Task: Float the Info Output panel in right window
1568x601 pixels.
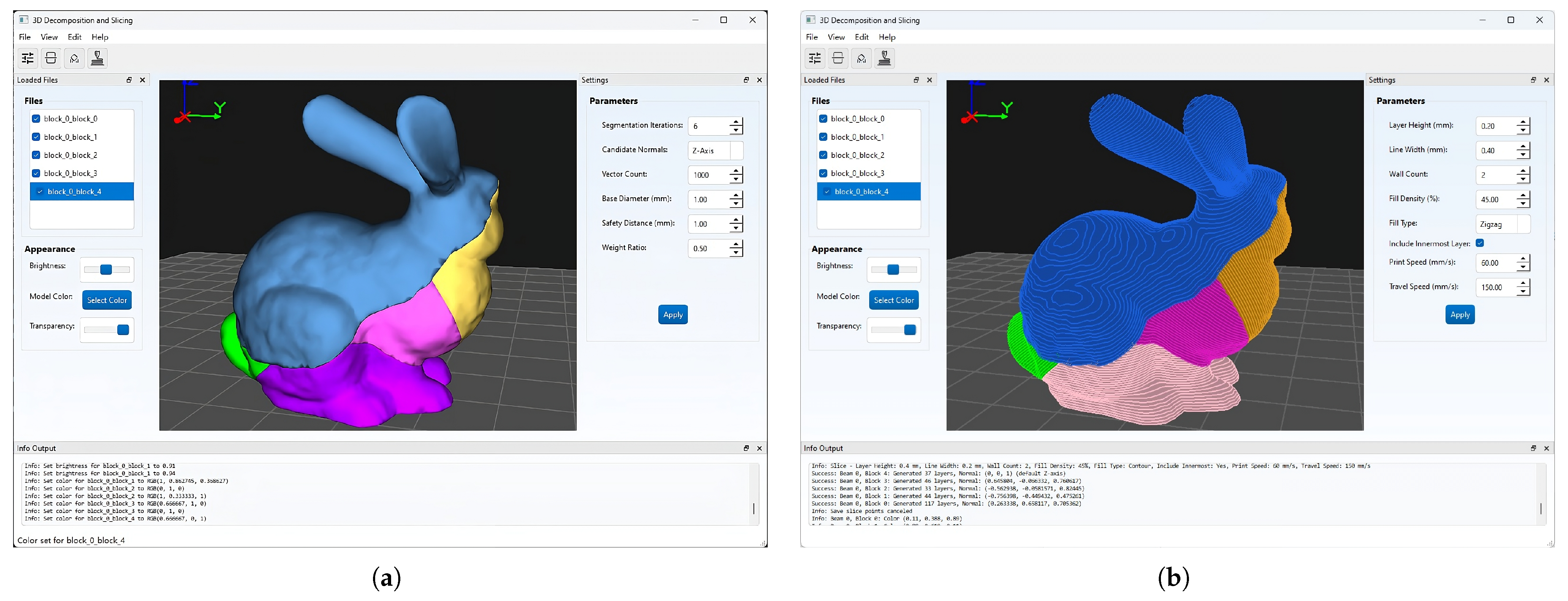Action: point(1533,448)
